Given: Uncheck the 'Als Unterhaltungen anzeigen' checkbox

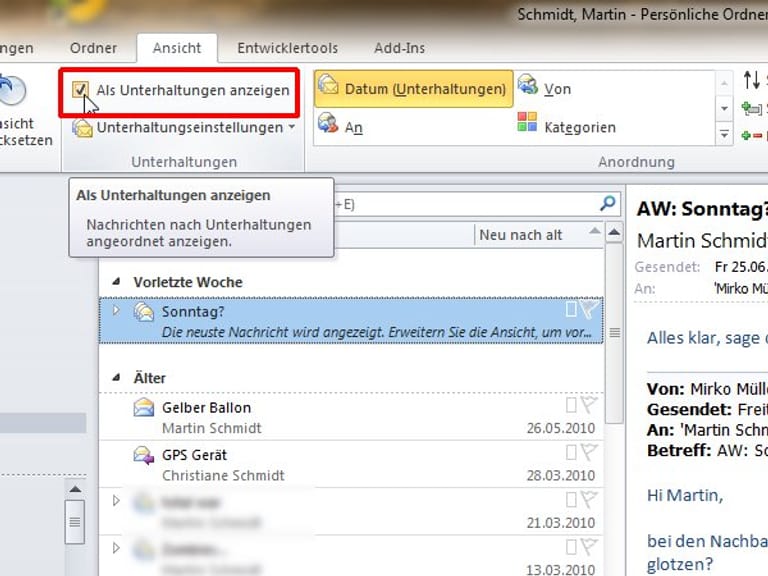Looking at the screenshot, I should click(x=81, y=90).
